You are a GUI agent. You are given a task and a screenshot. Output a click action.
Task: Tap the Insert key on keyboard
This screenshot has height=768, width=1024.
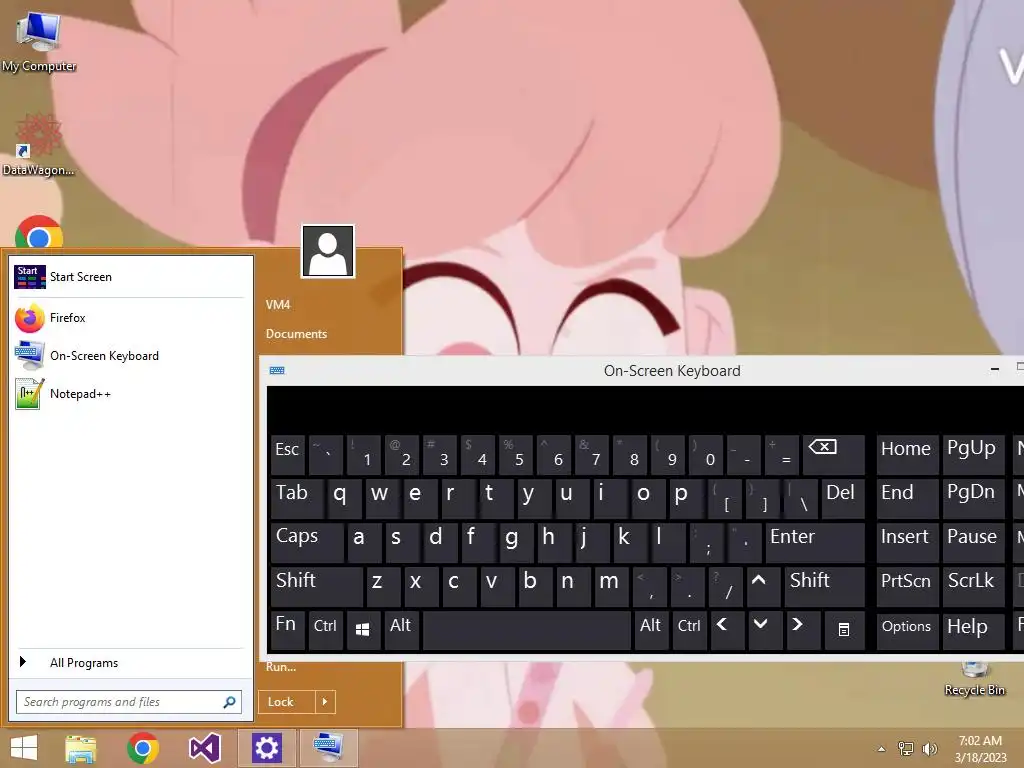(x=906, y=542)
